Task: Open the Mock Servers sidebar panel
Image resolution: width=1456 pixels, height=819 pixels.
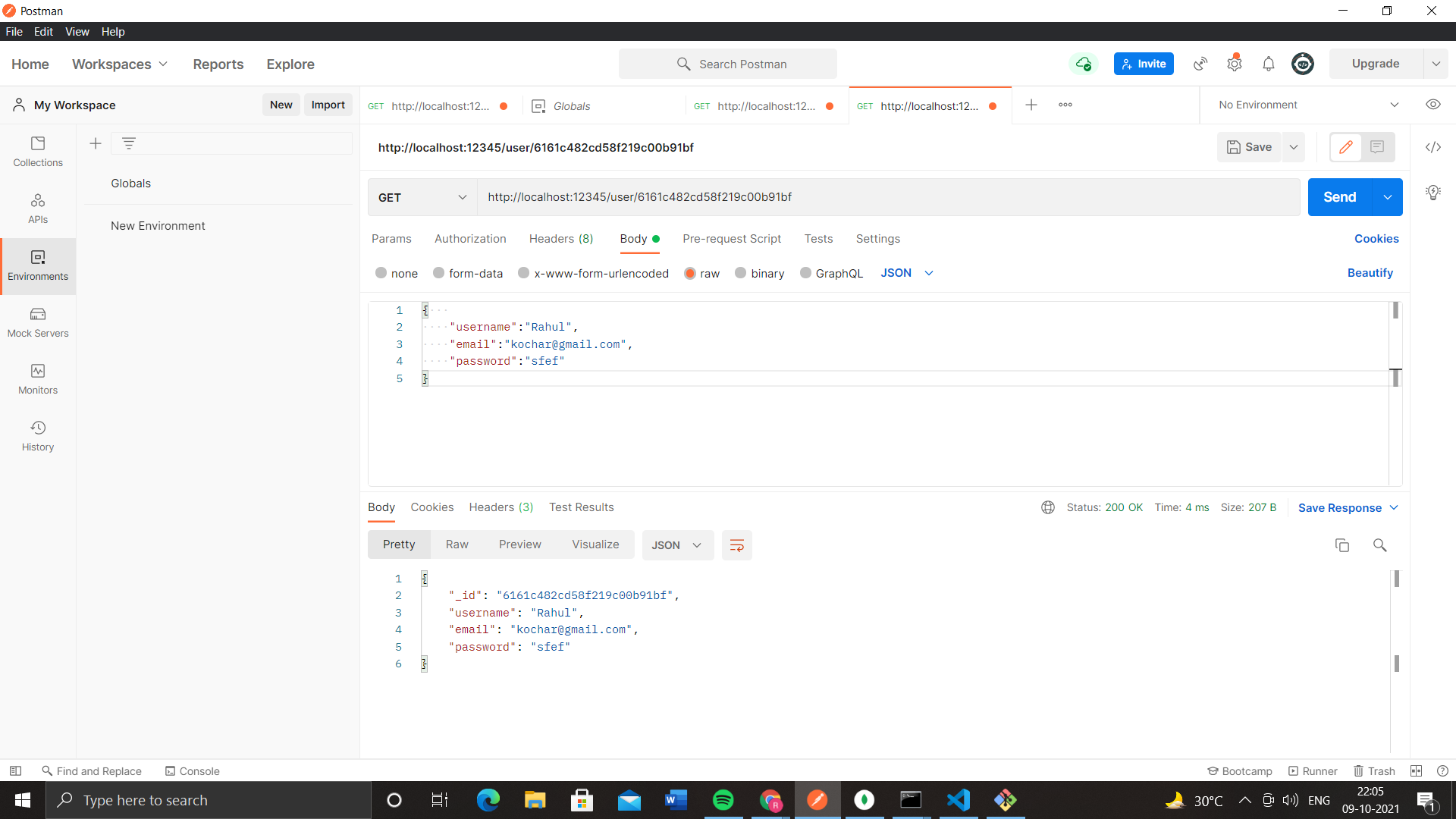Action: 38,322
